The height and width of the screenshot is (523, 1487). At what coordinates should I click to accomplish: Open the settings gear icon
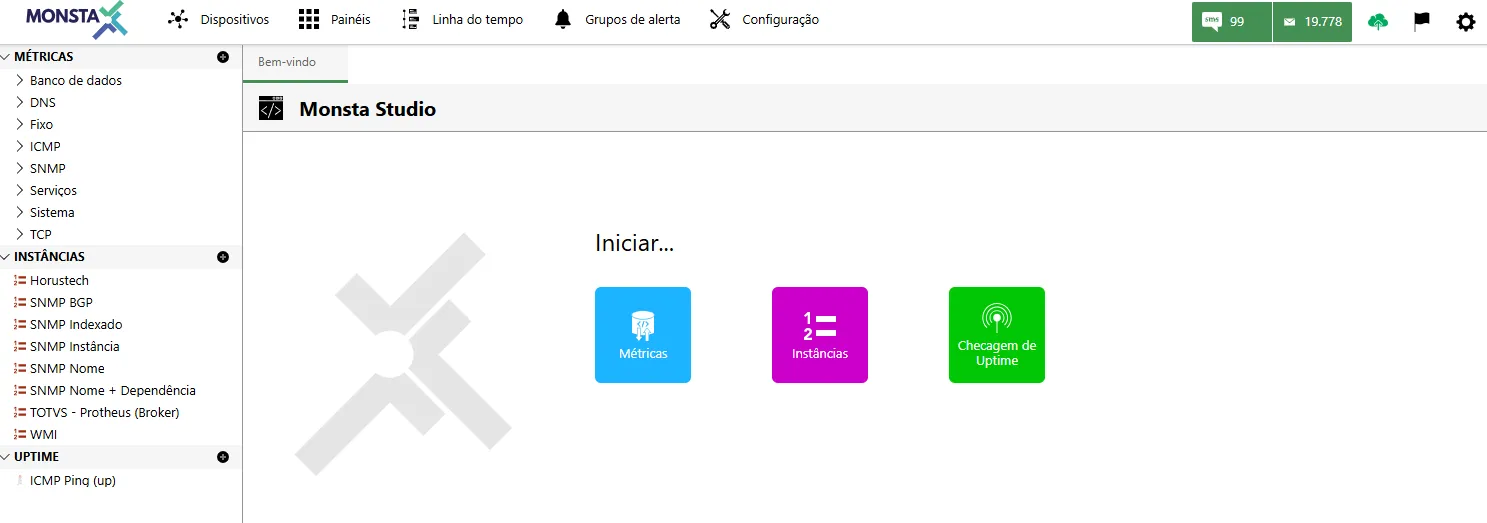tap(1465, 21)
